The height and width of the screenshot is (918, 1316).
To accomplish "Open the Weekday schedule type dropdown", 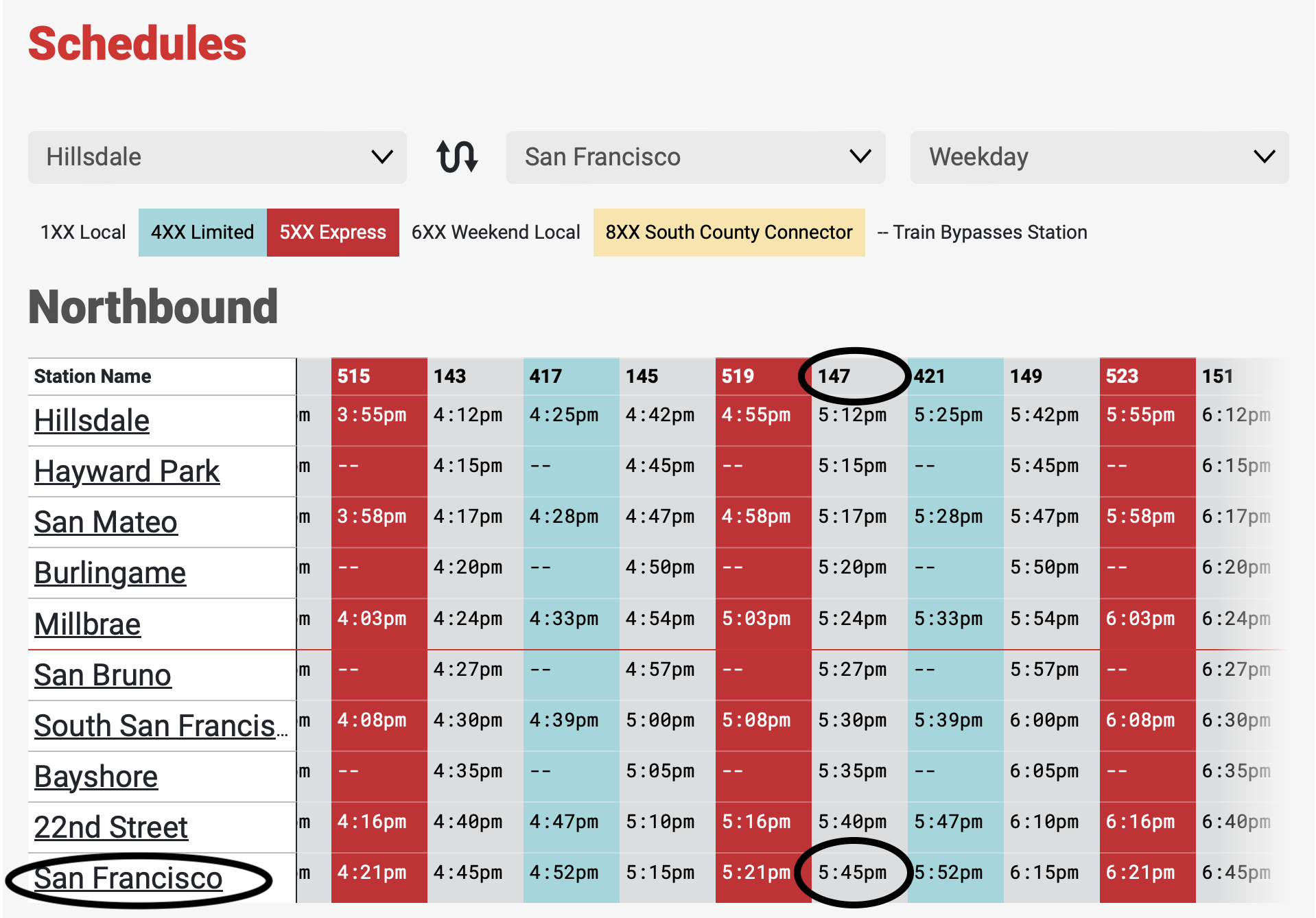I will click(1099, 157).
